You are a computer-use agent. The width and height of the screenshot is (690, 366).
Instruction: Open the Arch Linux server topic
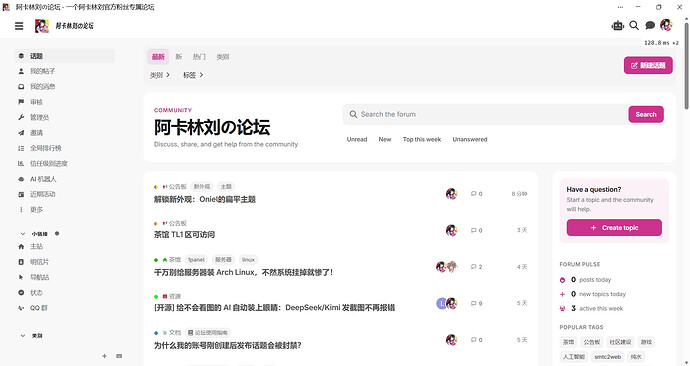tap(243, 272)
